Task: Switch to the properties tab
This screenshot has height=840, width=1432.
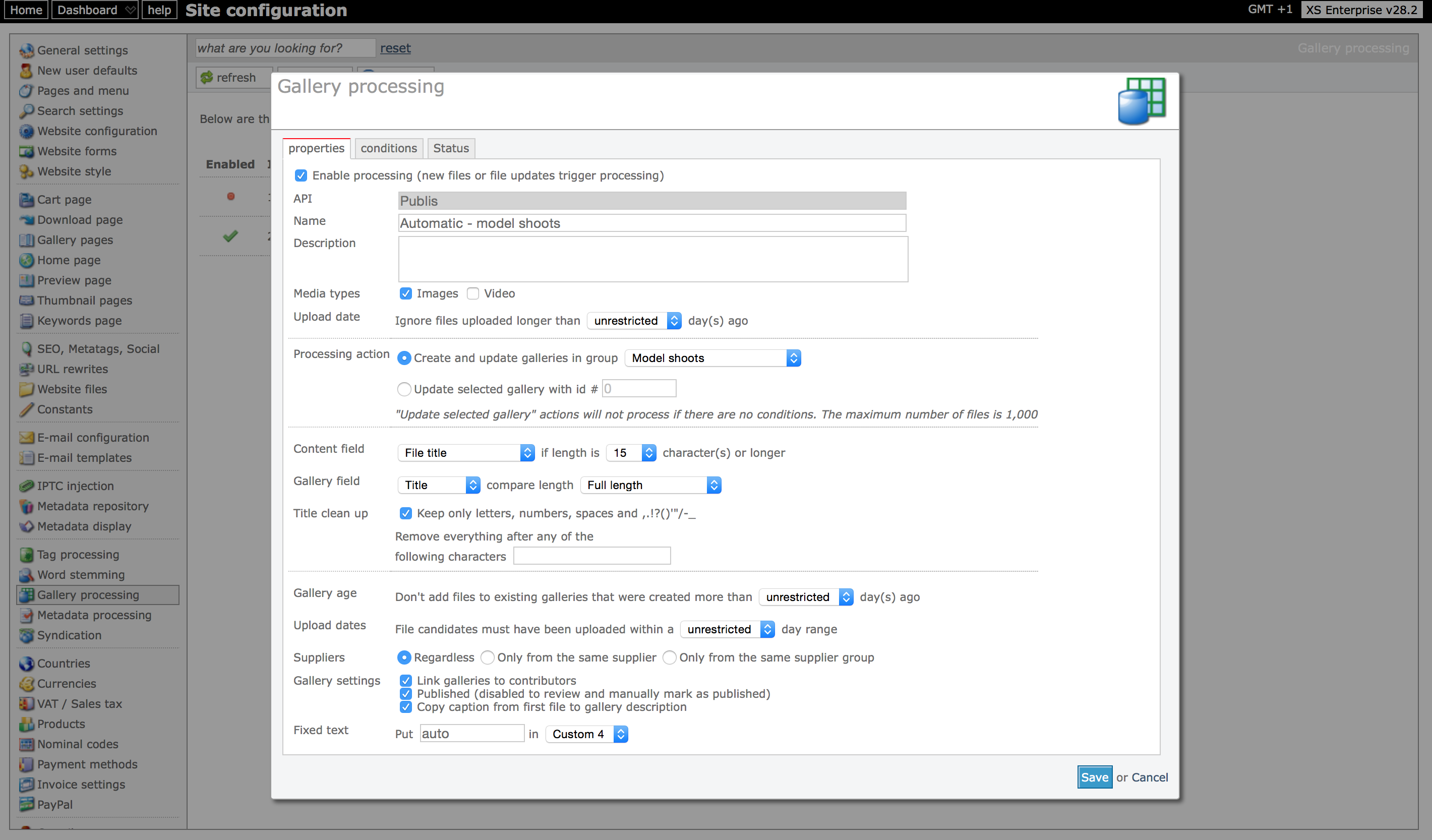Action: coord(317,148)
